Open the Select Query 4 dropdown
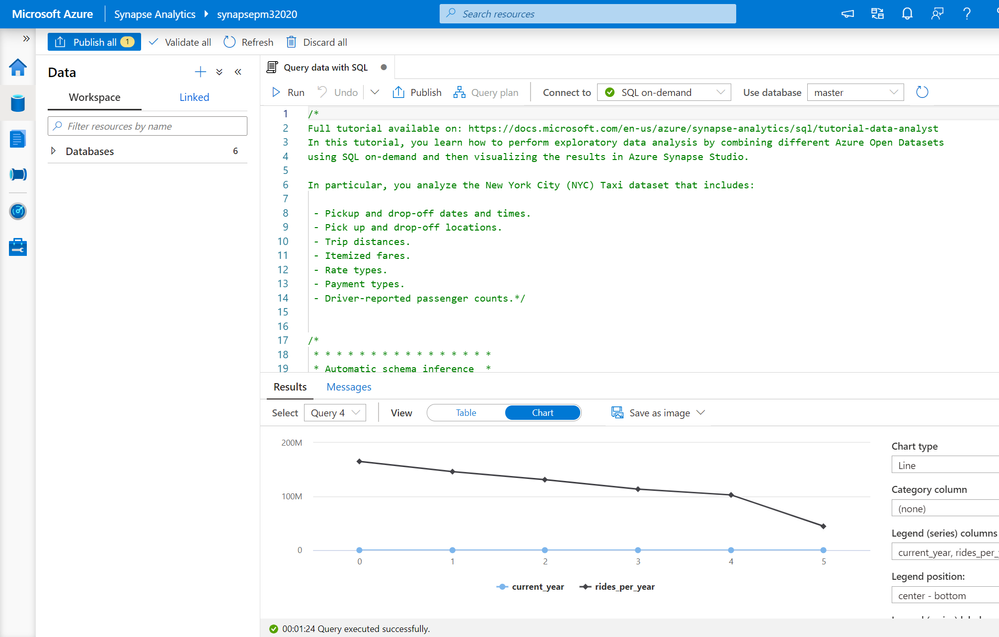 pyautogui.click(x=335, y=413)
